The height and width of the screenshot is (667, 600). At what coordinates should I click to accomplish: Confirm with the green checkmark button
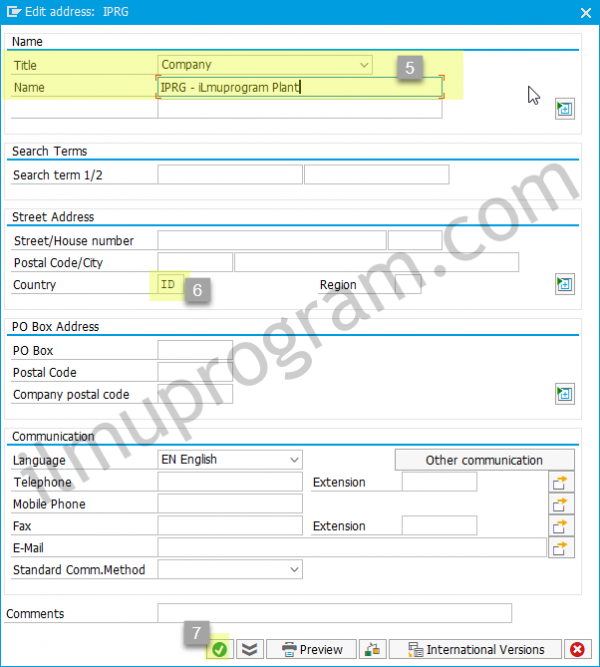pyautogui.click(x=219, y=650)
